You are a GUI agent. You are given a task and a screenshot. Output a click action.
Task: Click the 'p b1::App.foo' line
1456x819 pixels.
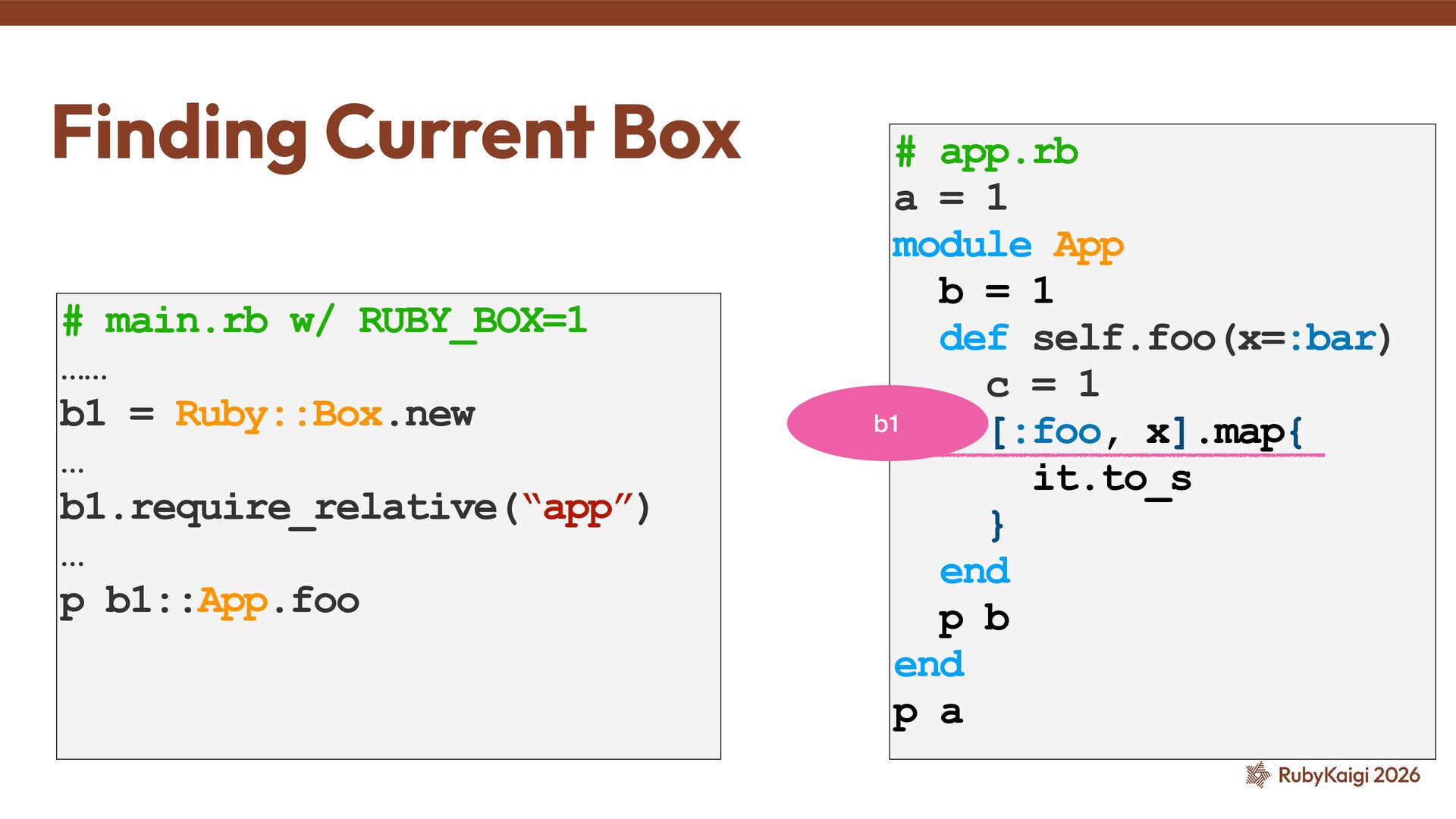click(x=209, y=601)
